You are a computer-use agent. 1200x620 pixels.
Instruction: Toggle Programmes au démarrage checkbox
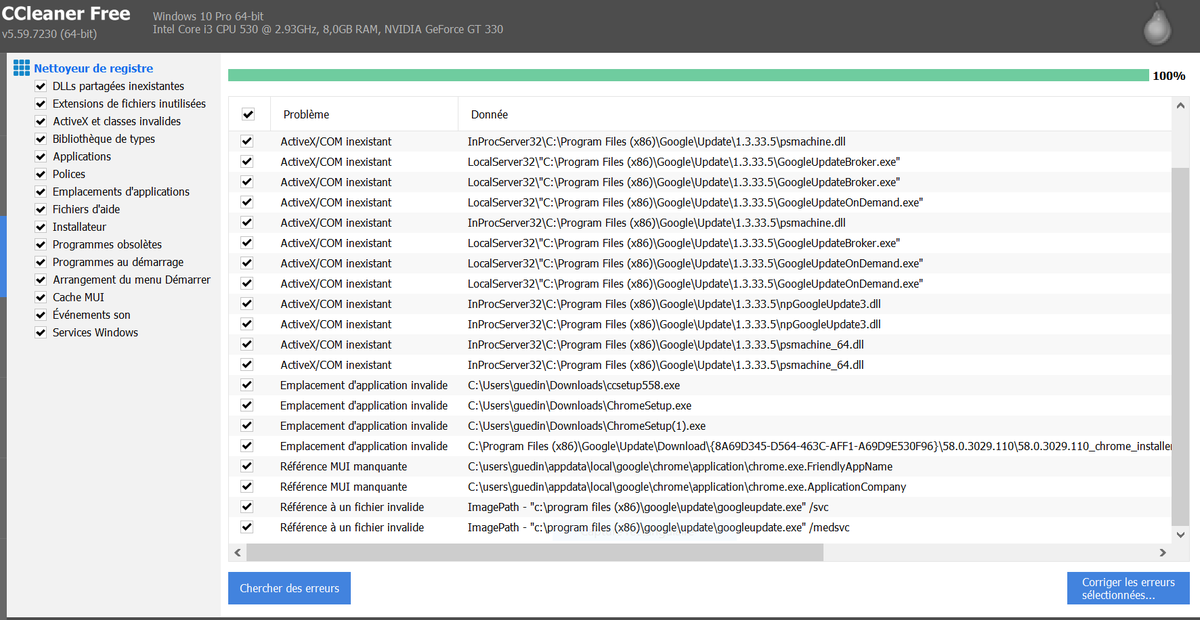(41, 262)
